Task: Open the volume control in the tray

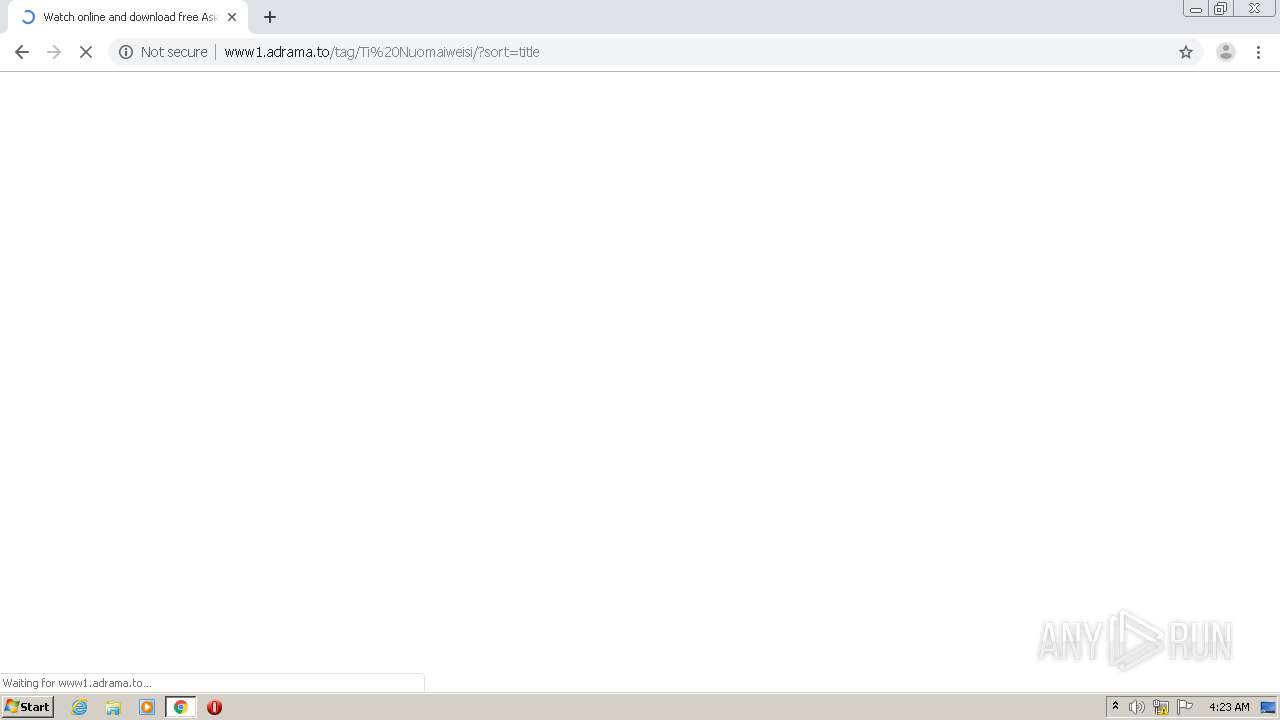Action: click(1137, 707)
